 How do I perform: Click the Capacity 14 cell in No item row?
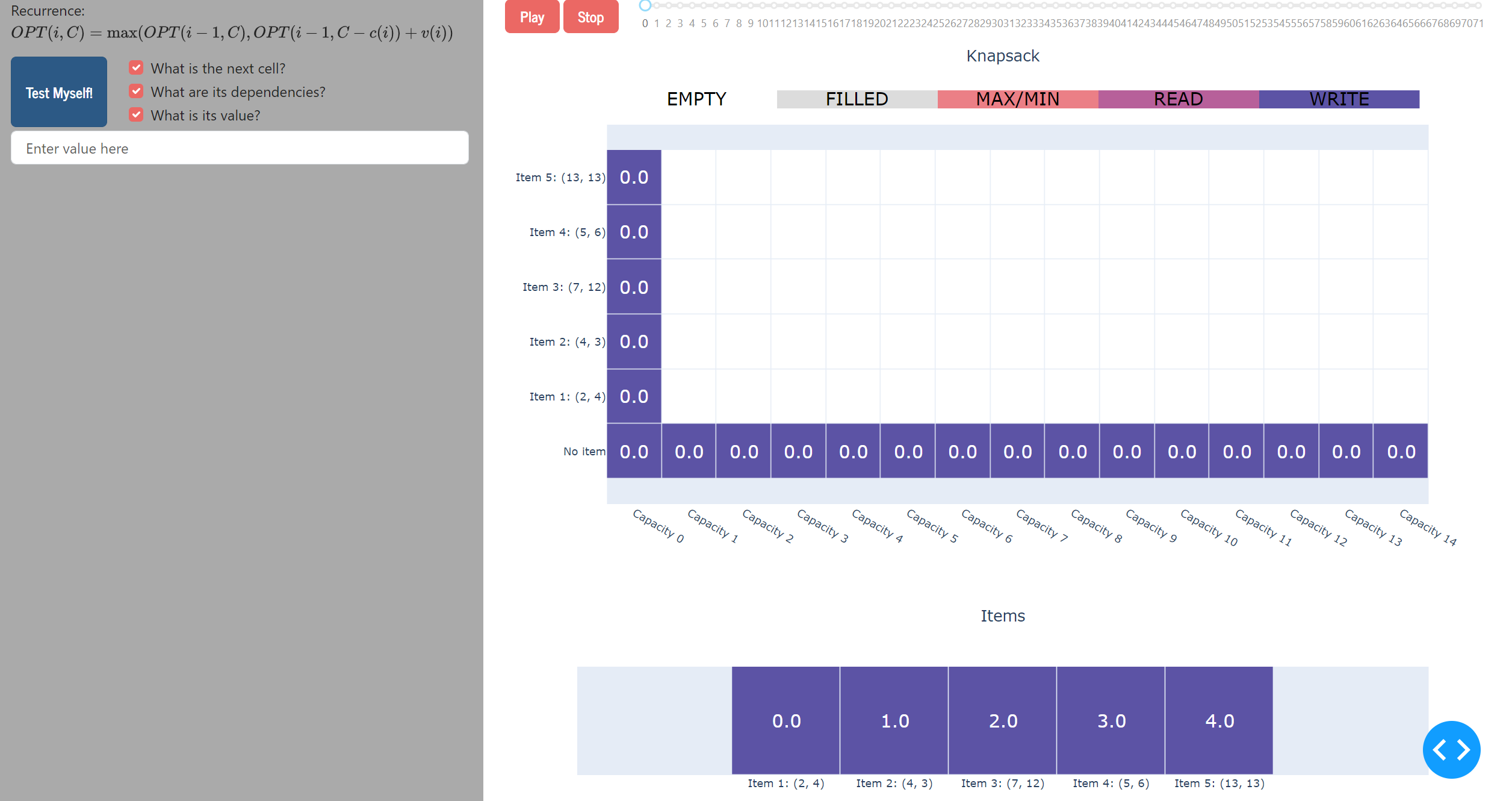pos(1400,450)
